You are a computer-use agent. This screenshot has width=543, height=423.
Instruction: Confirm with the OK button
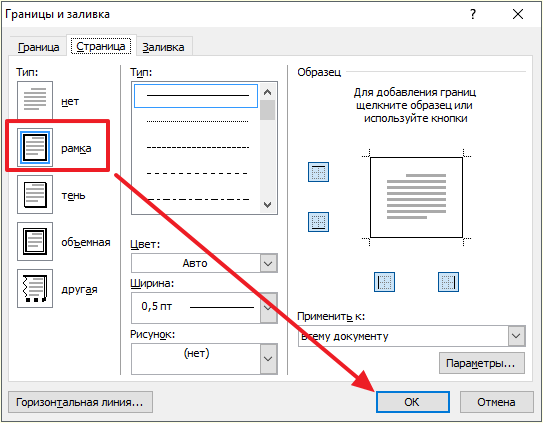point(412,402)
